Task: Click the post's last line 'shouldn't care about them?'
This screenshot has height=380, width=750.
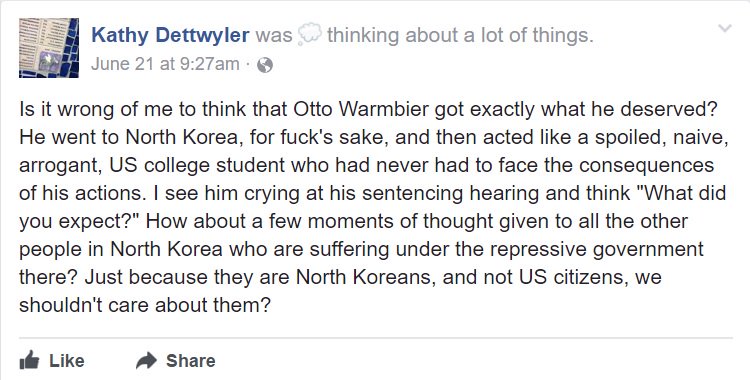Action: click(x=145, y=304)
